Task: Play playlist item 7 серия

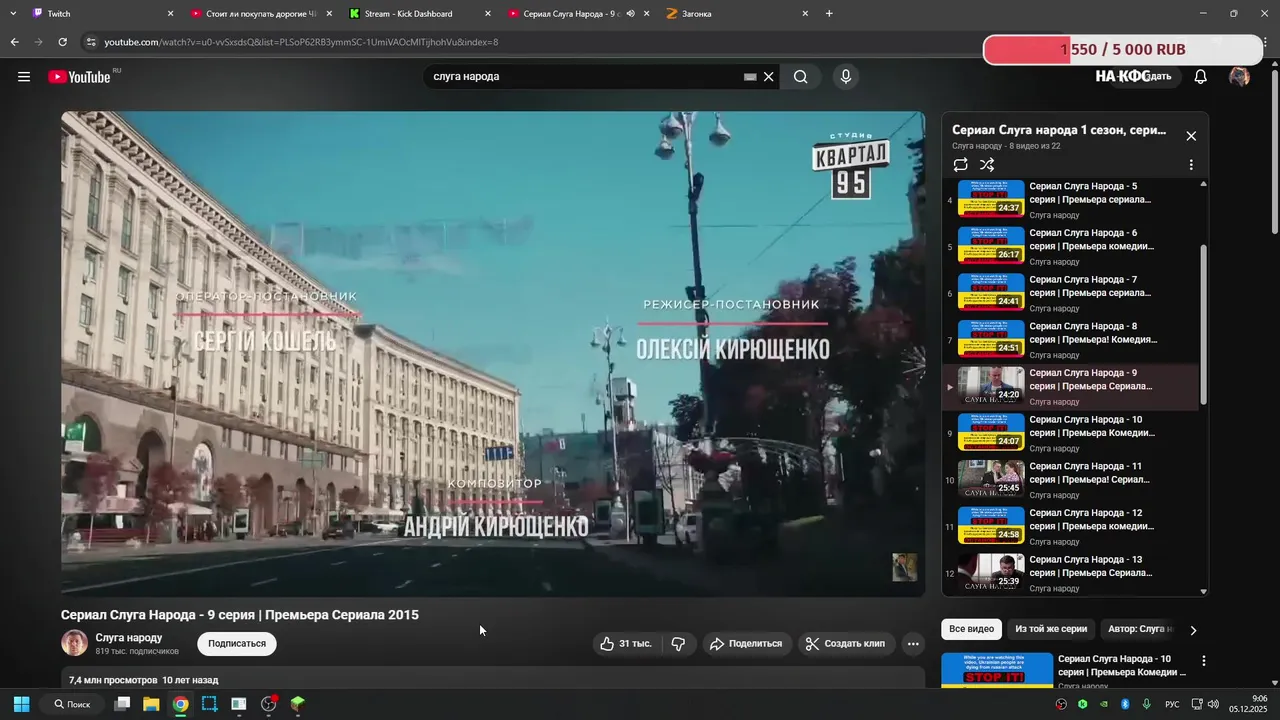Action: pyautogui.click(x=1071, y=293)
